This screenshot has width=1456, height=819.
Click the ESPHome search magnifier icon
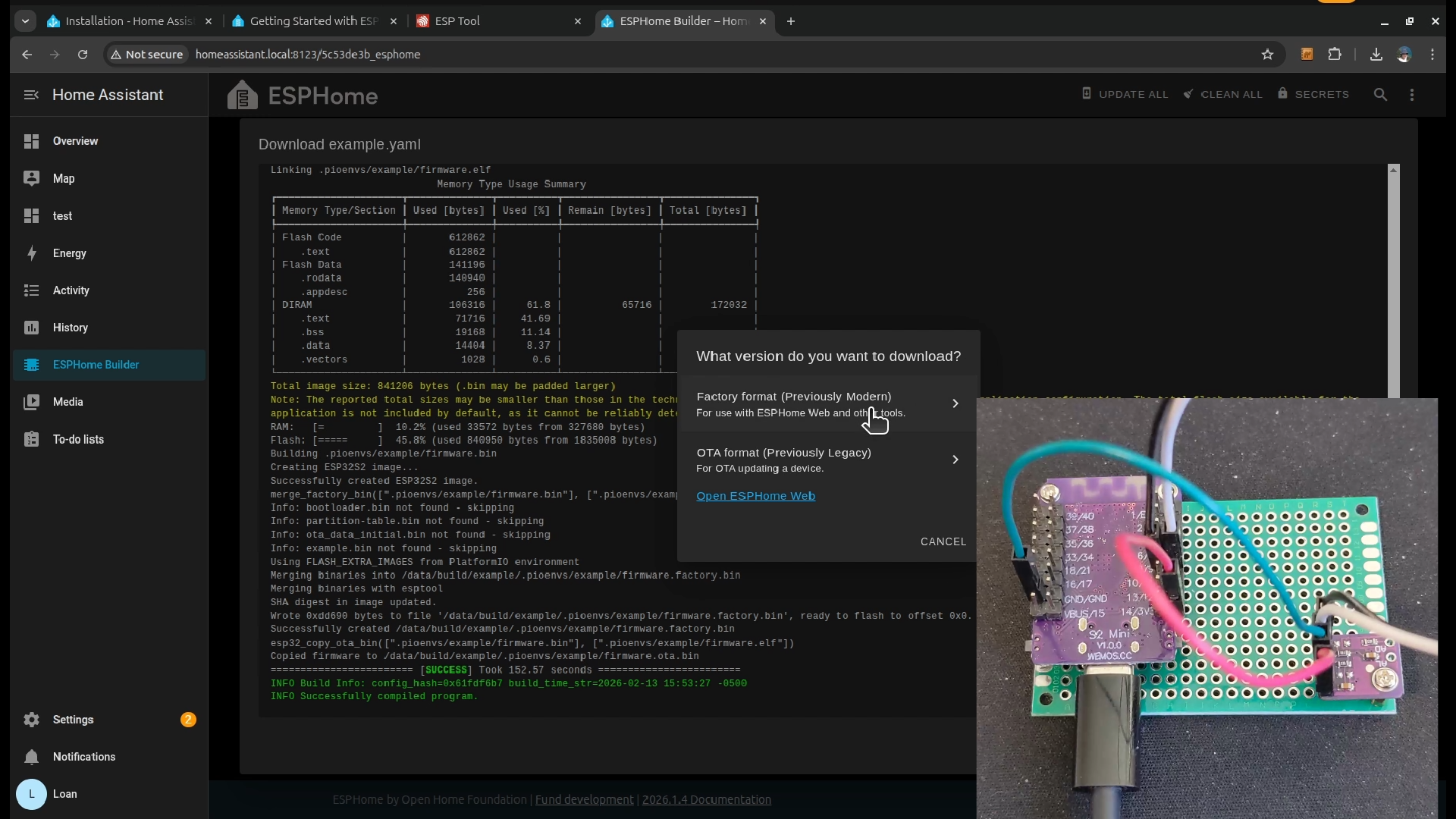pyautogui.click(x=1380, y=95)
